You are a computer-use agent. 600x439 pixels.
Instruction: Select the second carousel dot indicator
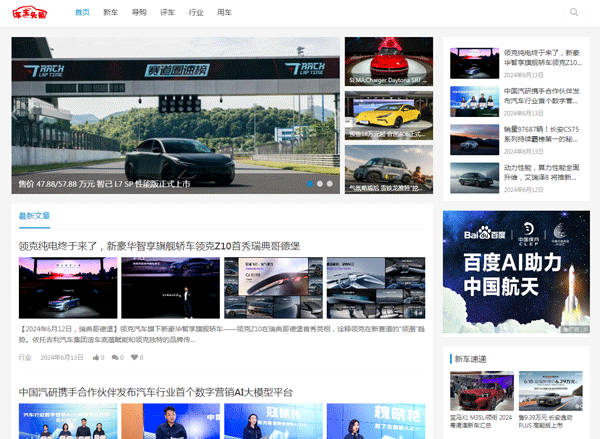coord(320,184)
